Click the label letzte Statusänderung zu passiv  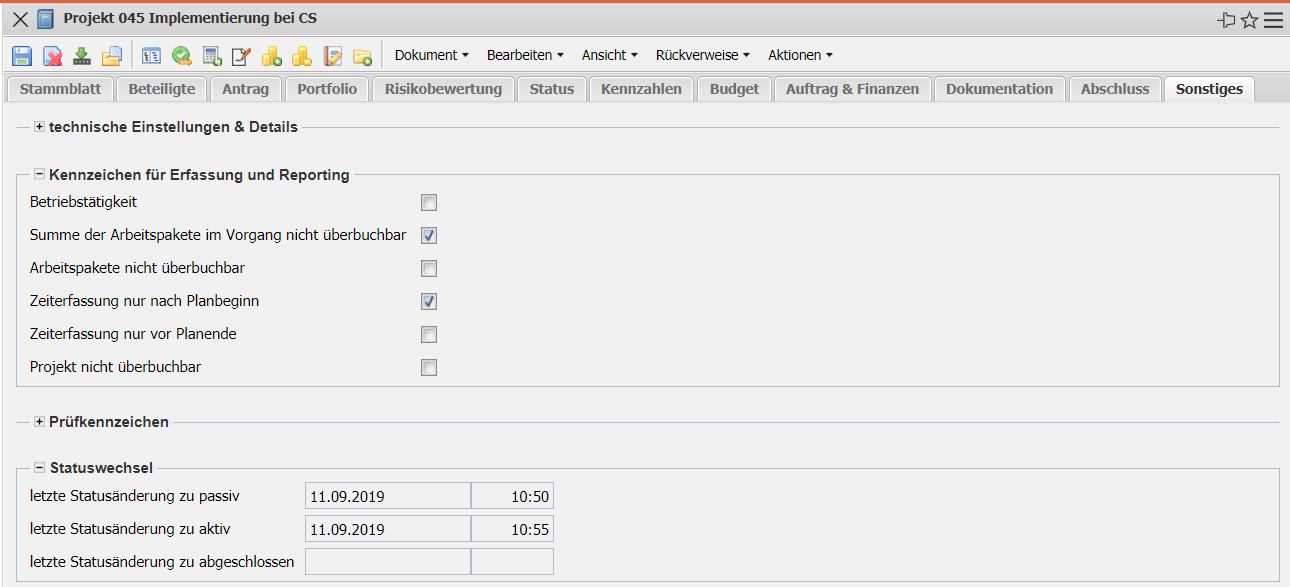point(135,496)
